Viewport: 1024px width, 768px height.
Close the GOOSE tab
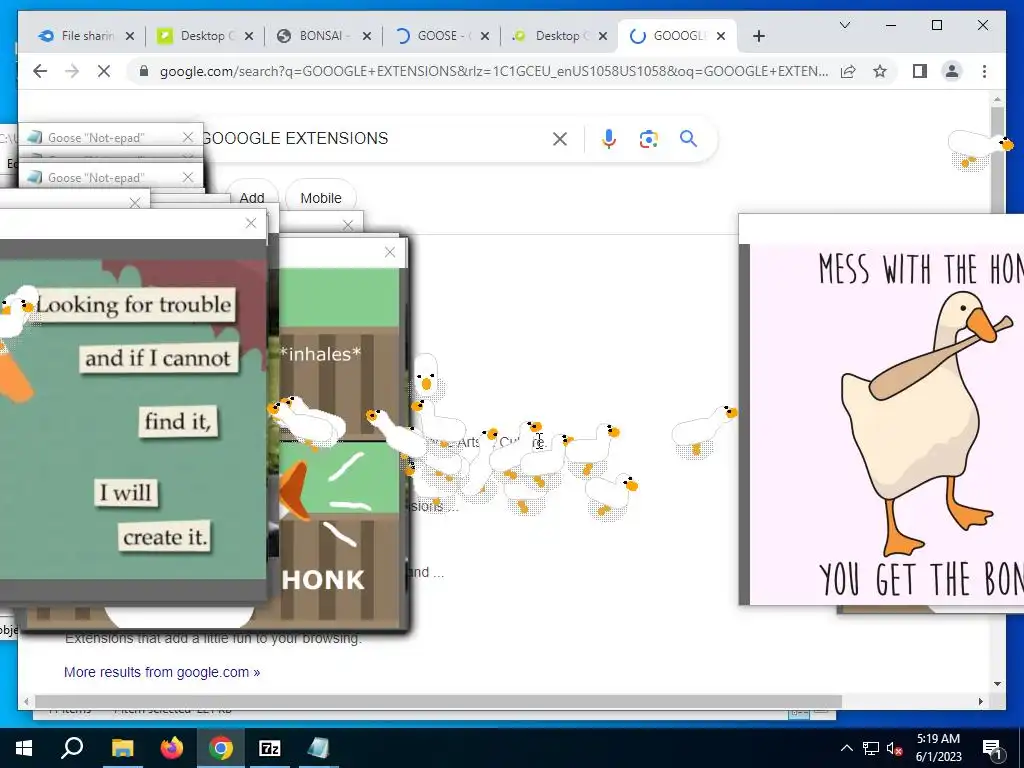coord(485,36)
